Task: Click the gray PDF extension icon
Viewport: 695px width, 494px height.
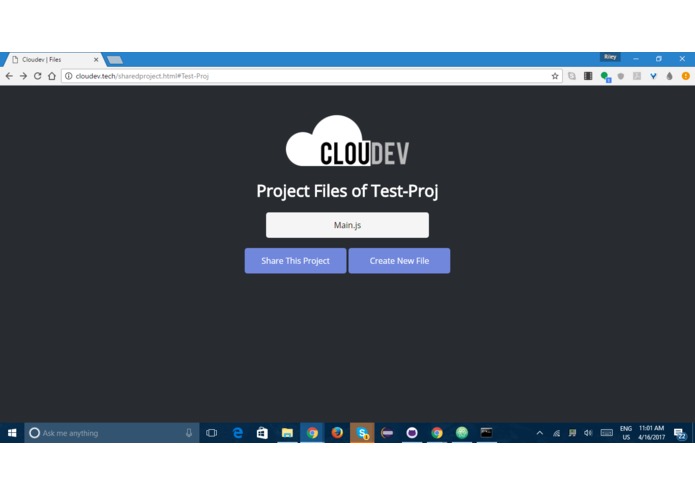Action: tap(637, 76)
